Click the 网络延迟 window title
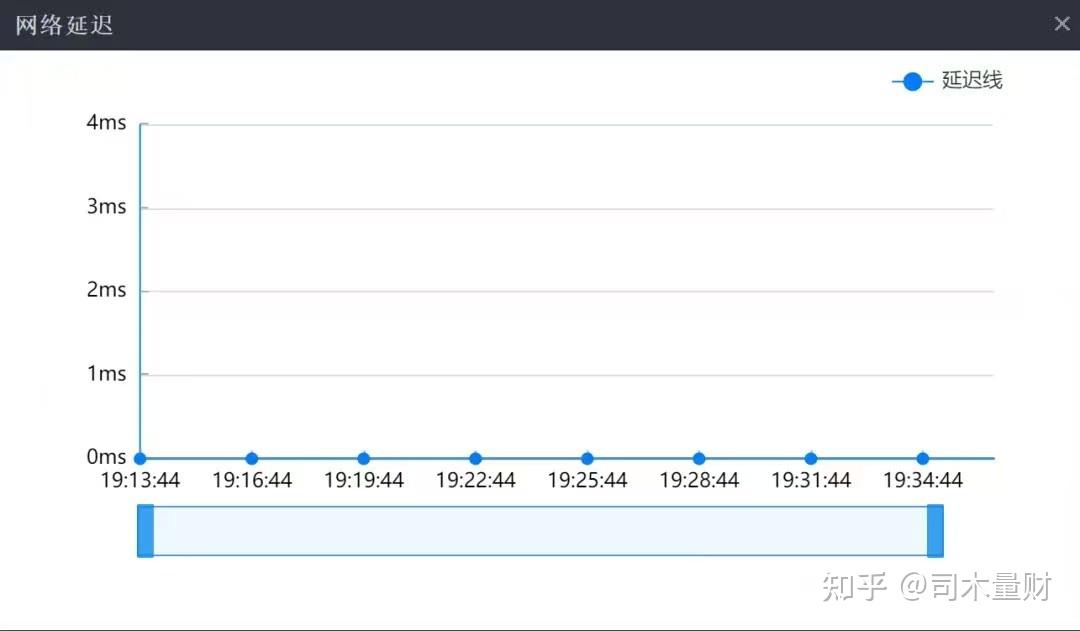The image size is (1080, 631). click(64, 25)
